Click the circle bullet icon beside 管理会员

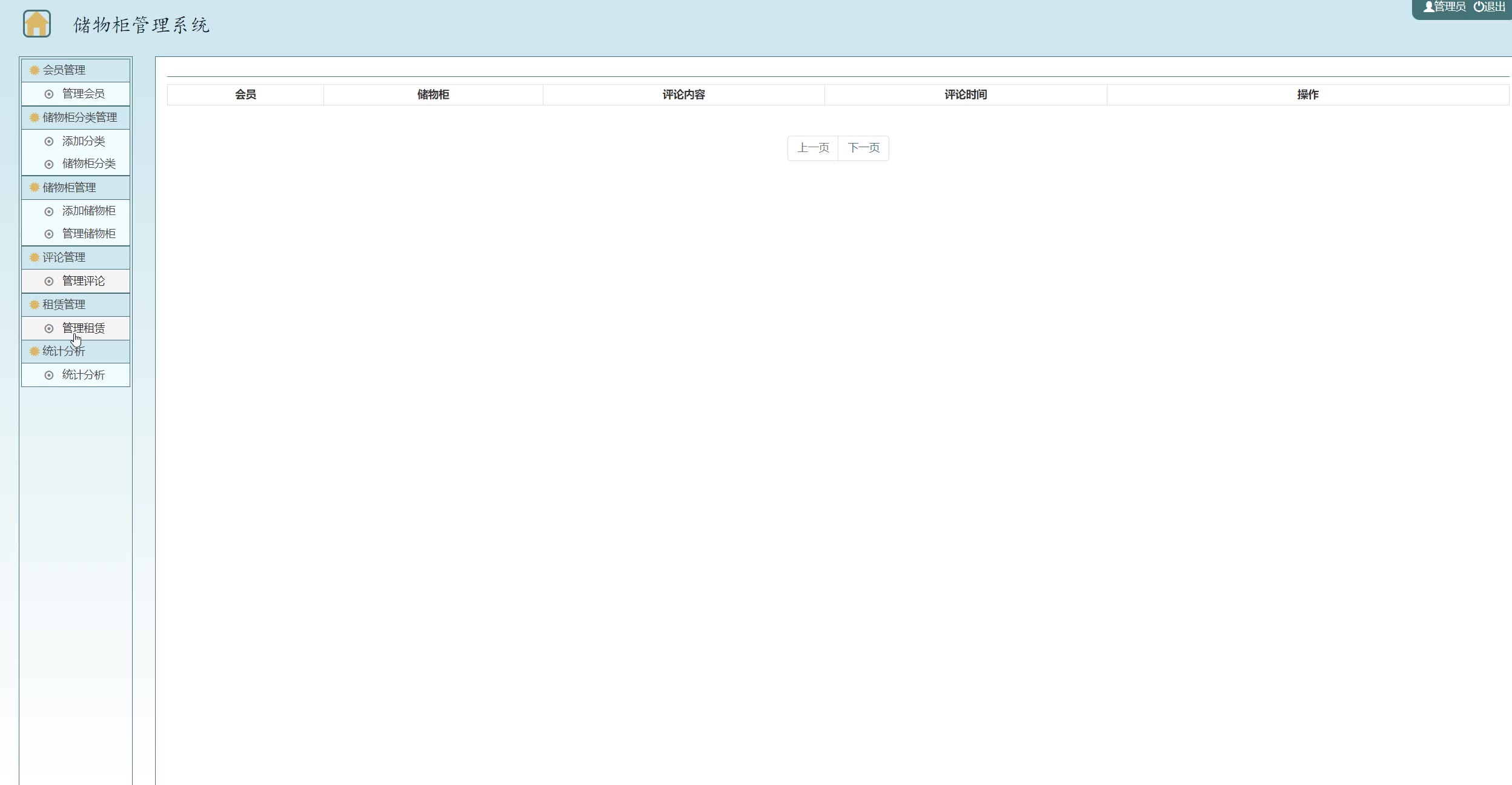coord(49,94)
